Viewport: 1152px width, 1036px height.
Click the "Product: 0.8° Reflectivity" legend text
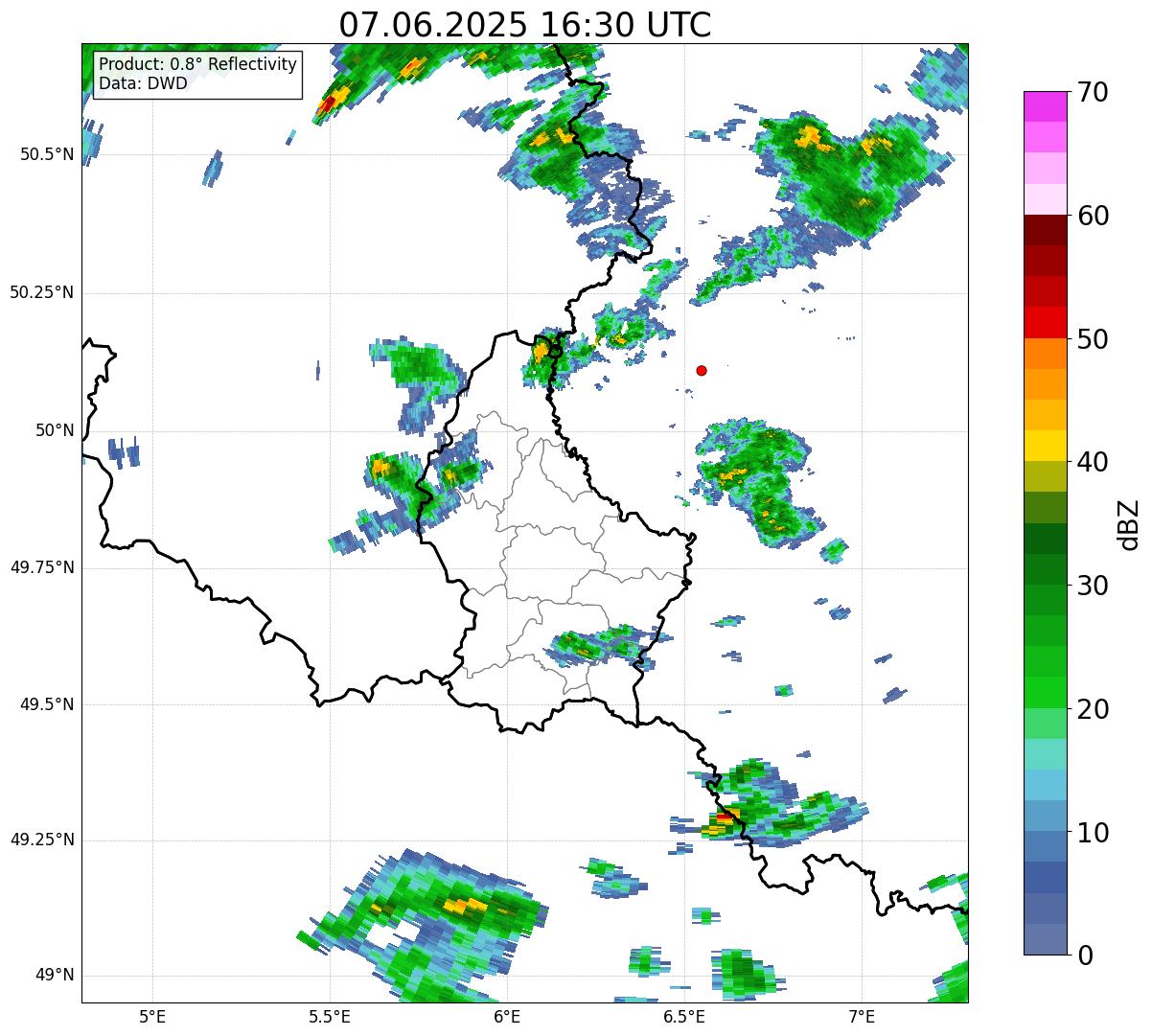click(x=197, y=65)
